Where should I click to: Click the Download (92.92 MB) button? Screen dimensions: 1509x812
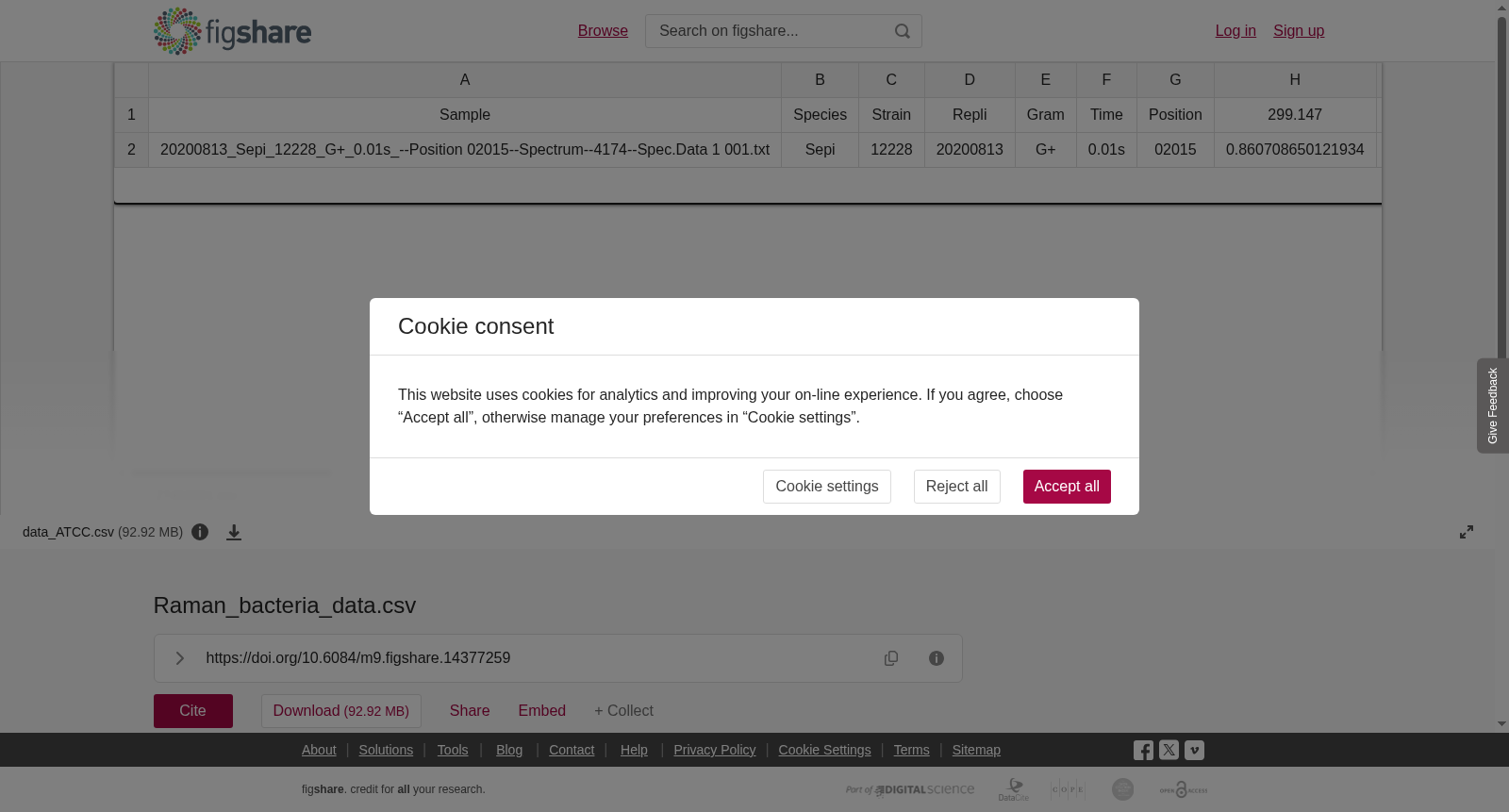coord(341,711)
